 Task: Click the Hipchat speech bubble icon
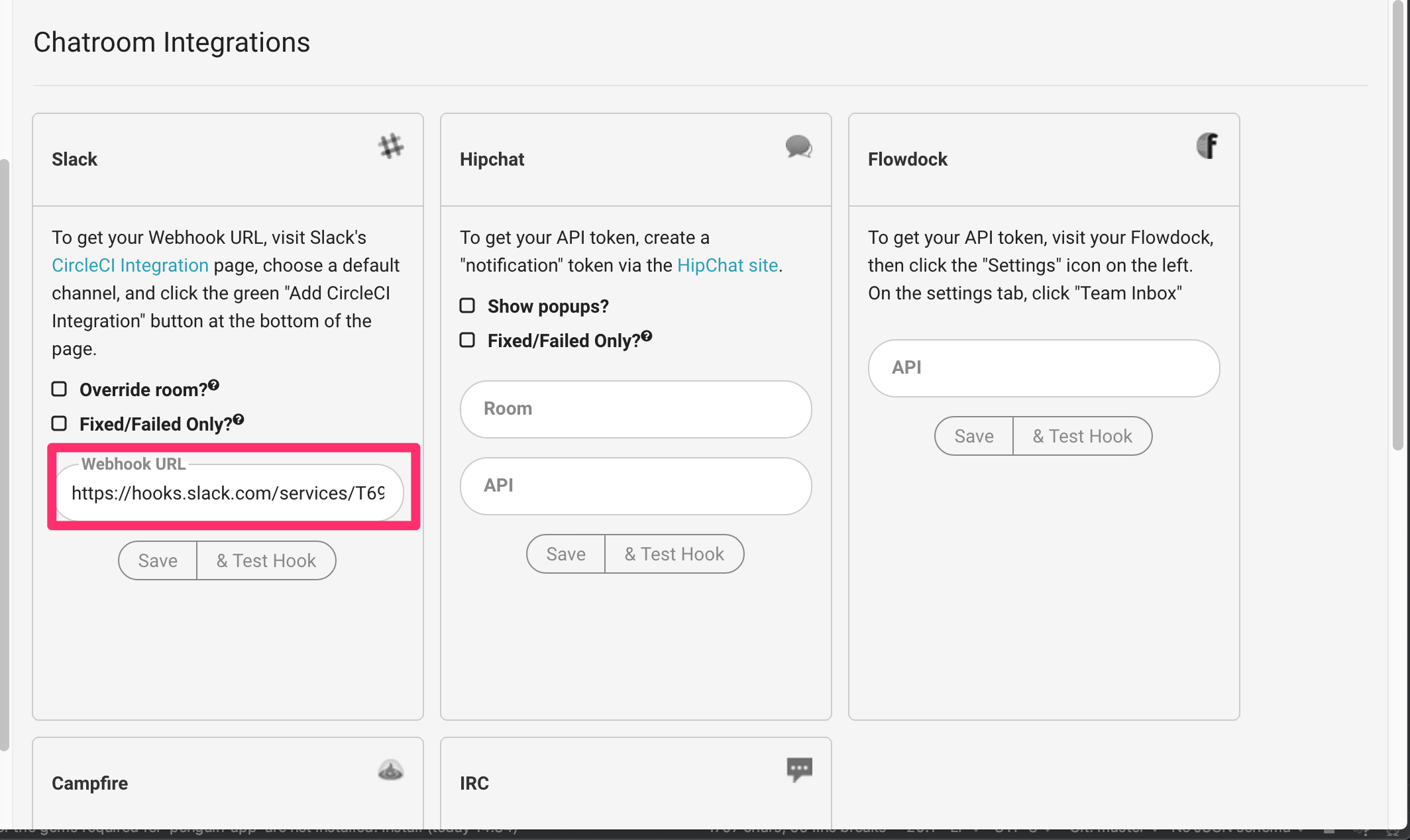798,146
